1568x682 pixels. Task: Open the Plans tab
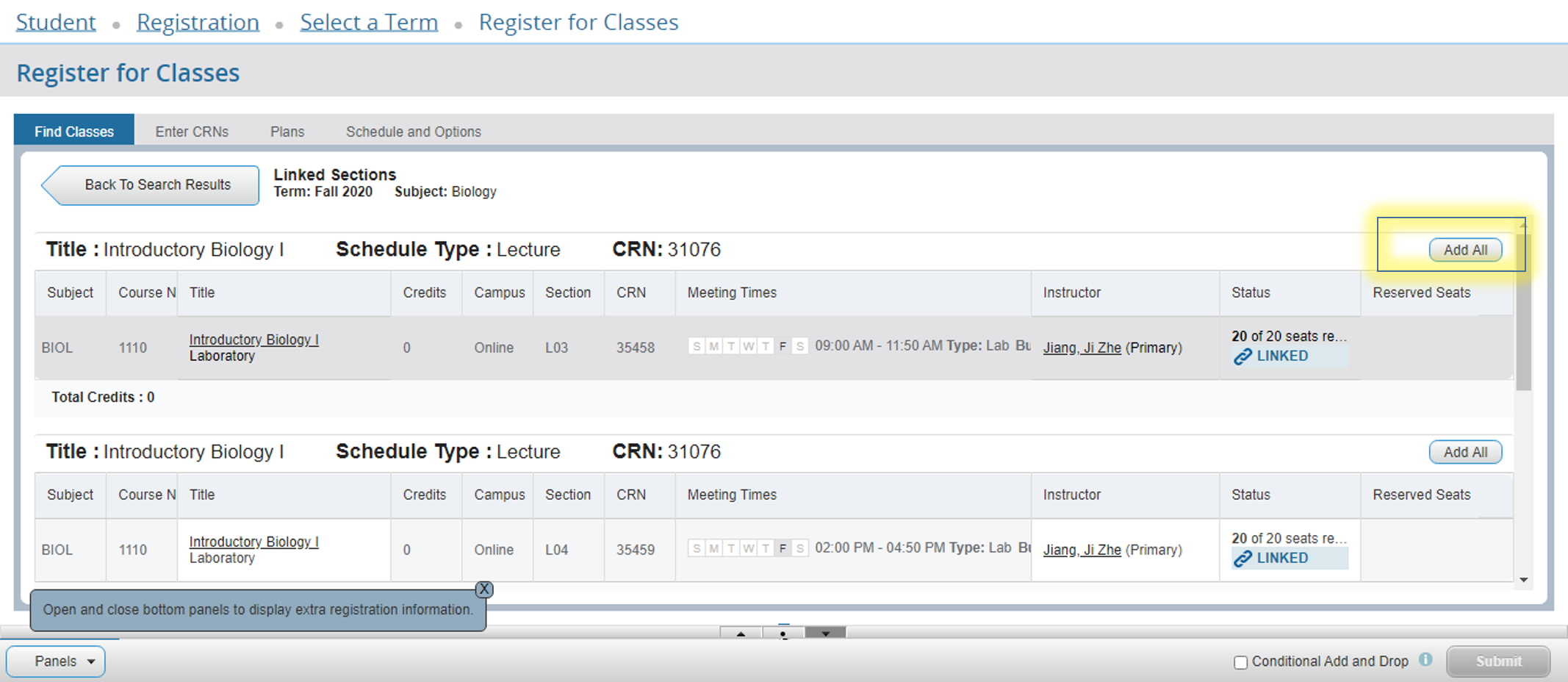[x=287, y=132]
